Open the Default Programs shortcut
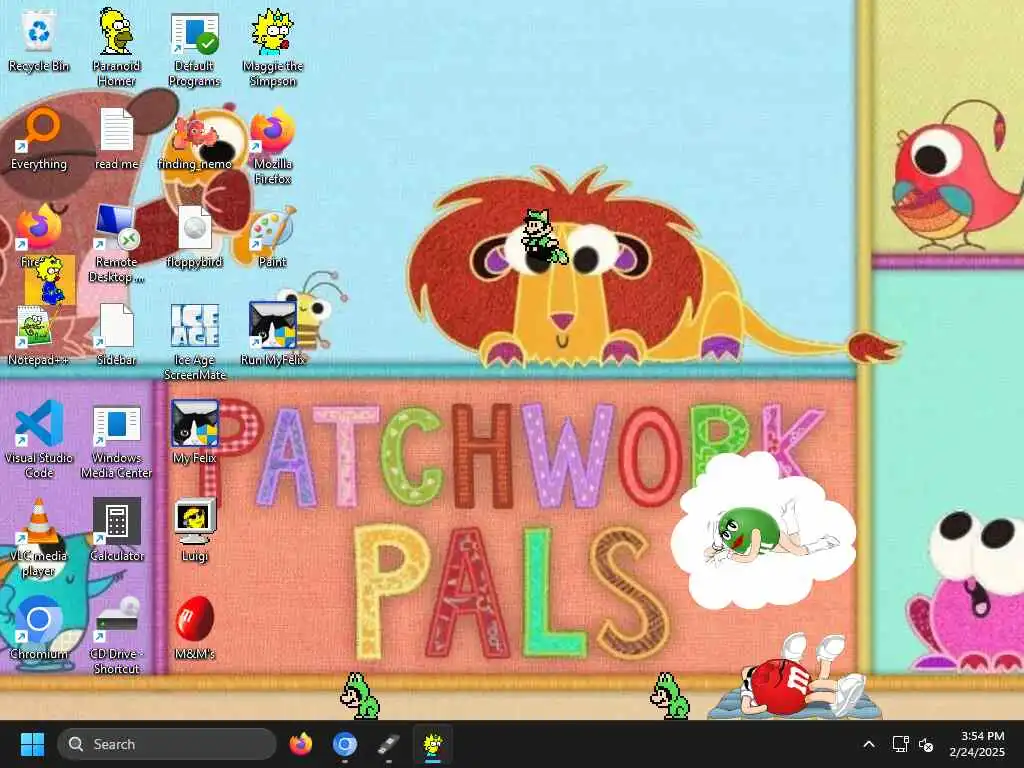The width and height of the screenshot is (1024, 768). pos(195,50)
